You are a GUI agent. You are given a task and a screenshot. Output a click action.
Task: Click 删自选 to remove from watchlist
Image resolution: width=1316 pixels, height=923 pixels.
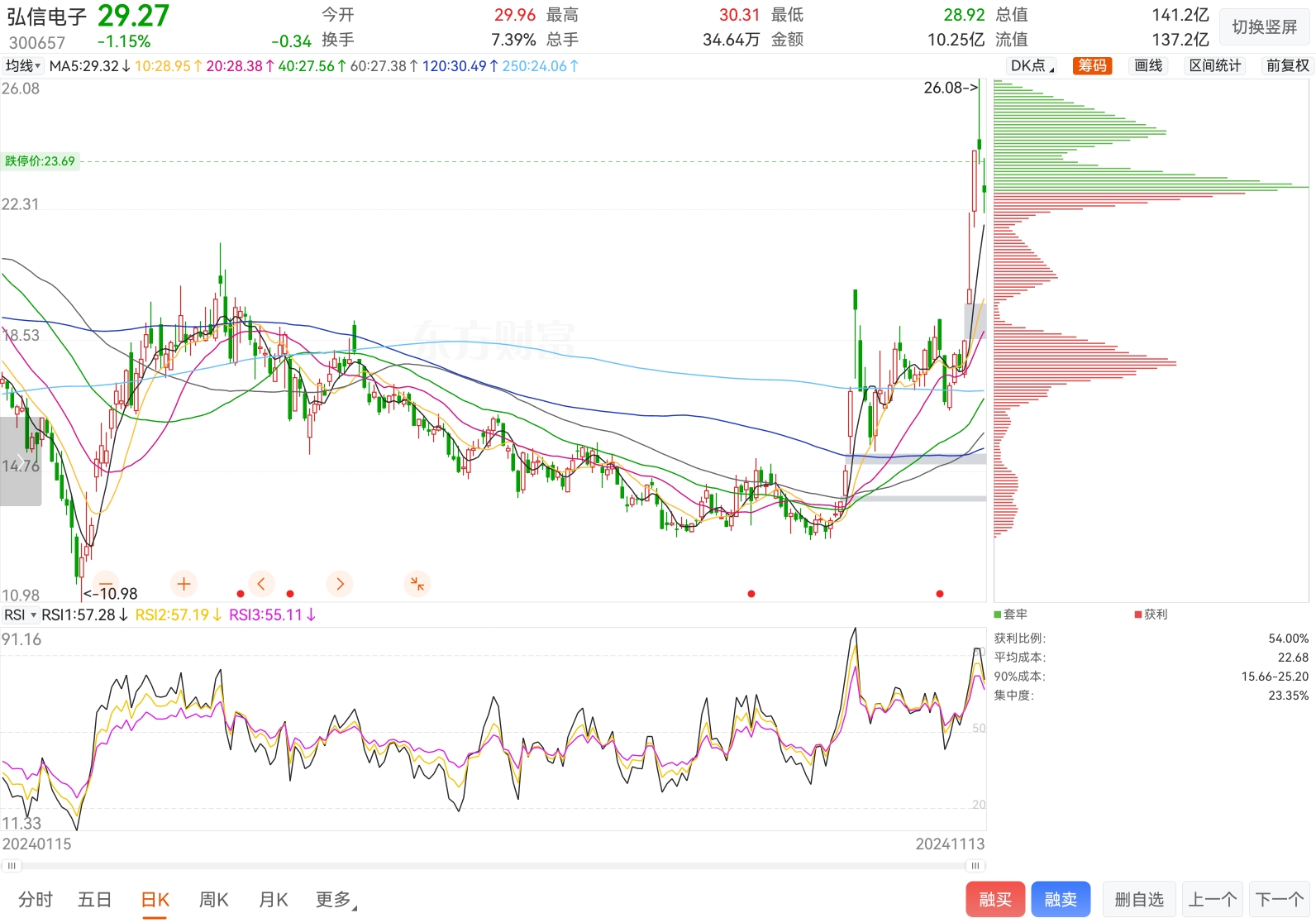click(1139, 899)
